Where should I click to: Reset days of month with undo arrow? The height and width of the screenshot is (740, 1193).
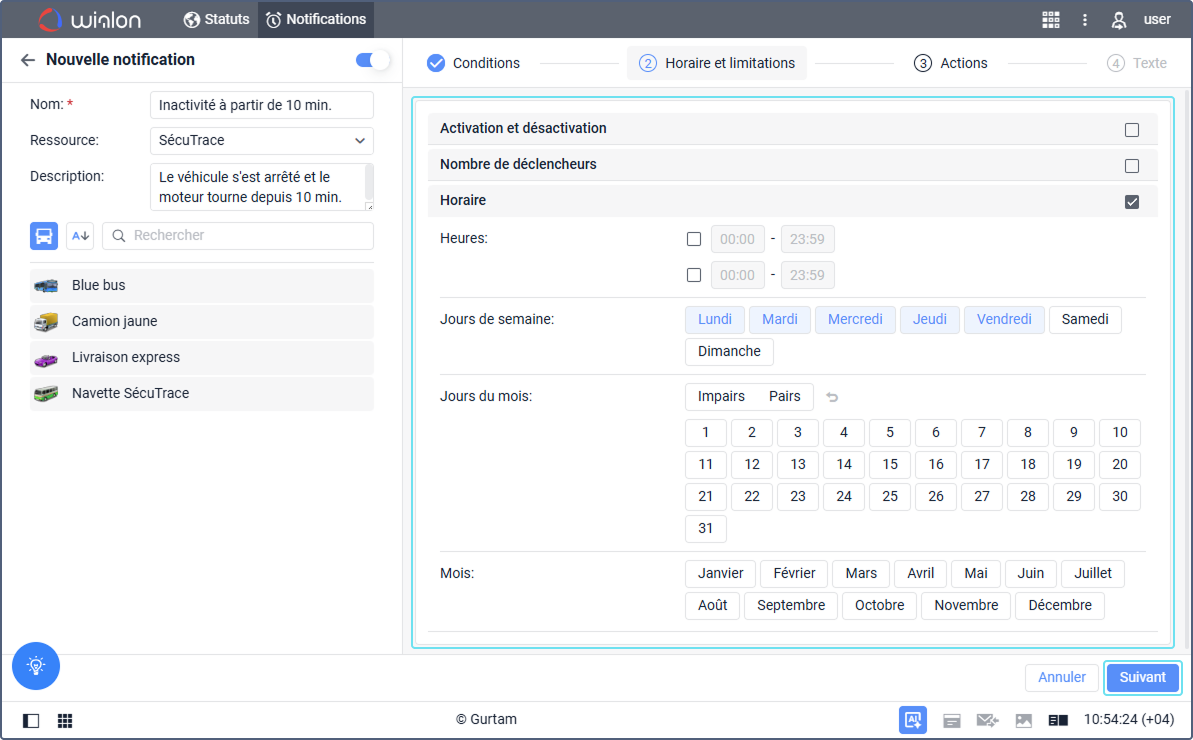832,397
